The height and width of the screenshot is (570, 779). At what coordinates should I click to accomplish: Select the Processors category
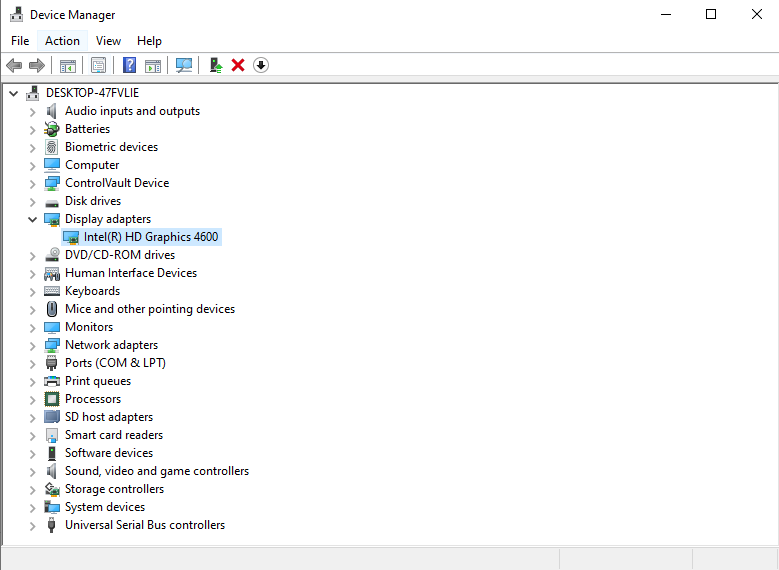point(93,399)
